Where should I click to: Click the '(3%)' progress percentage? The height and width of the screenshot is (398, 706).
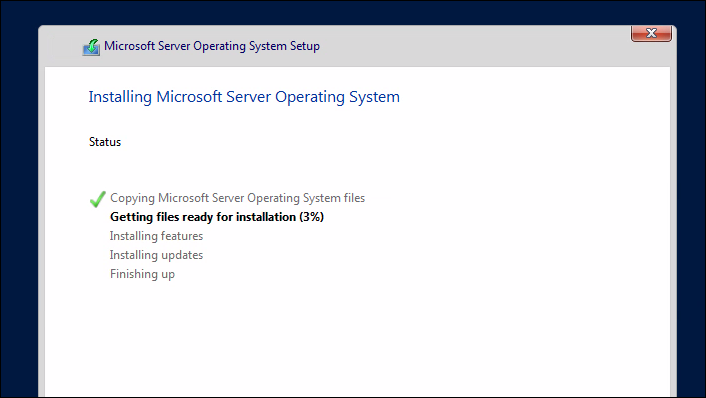[312, 217]
